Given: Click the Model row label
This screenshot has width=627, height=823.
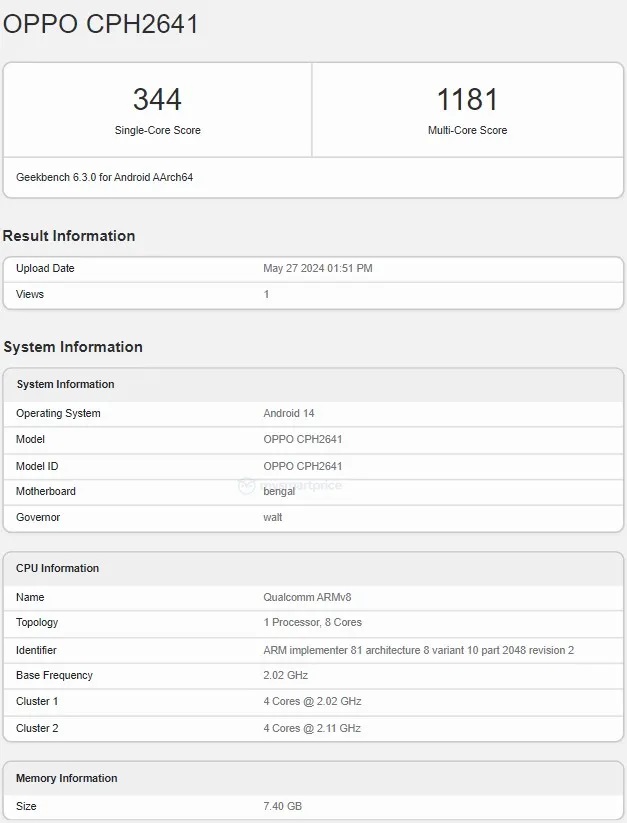Looking at the screenshot, I should (30, 439).
